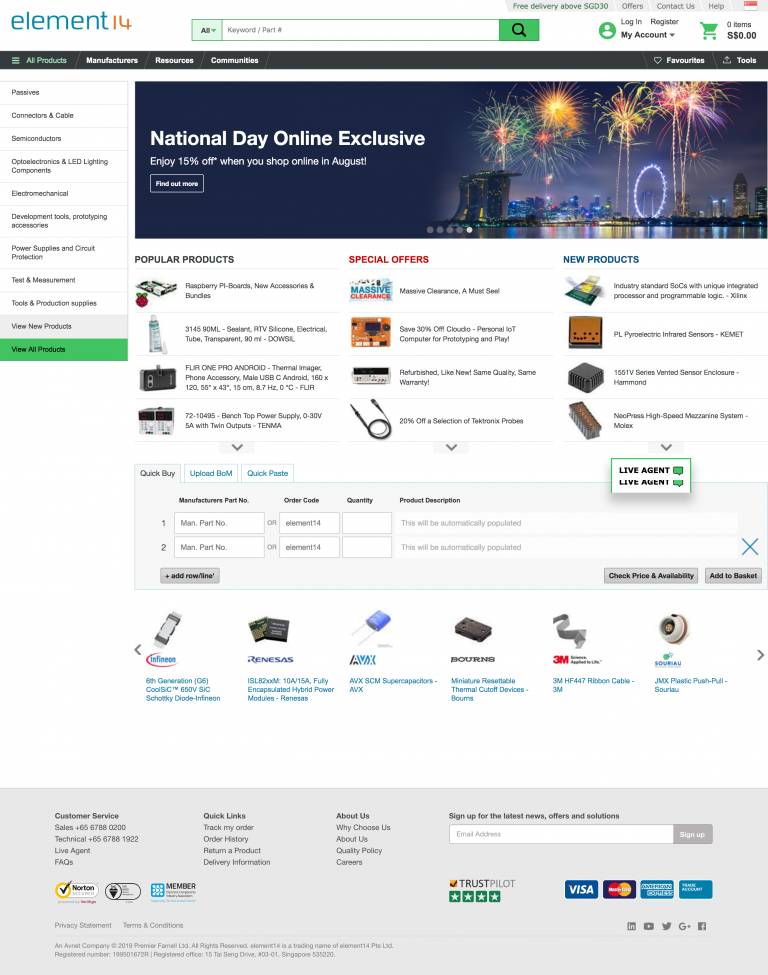
Task: Select the last banner carousel dot
Action: (x=470, y=229)
